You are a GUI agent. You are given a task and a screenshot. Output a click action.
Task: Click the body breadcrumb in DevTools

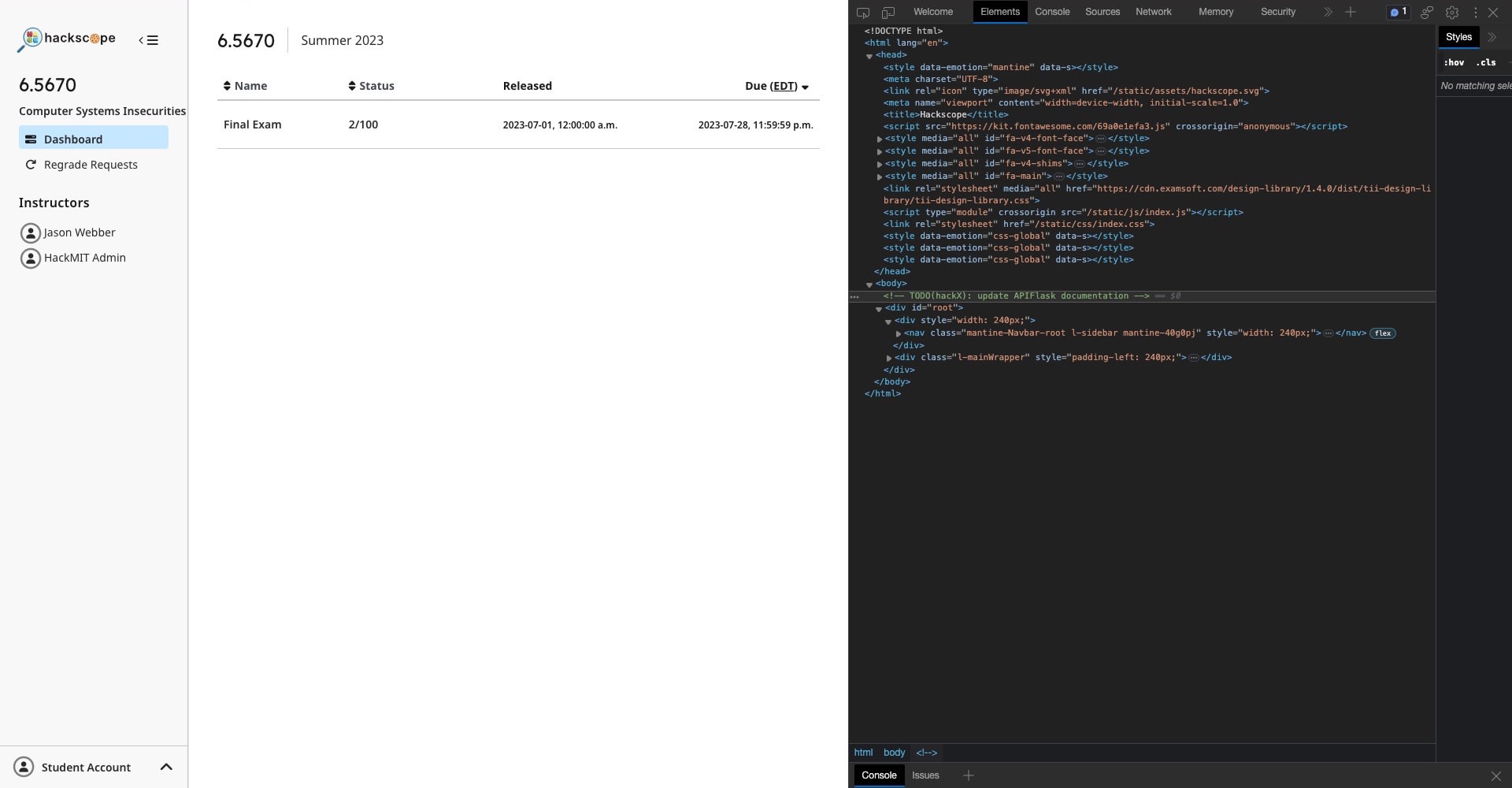click(894, 753)
